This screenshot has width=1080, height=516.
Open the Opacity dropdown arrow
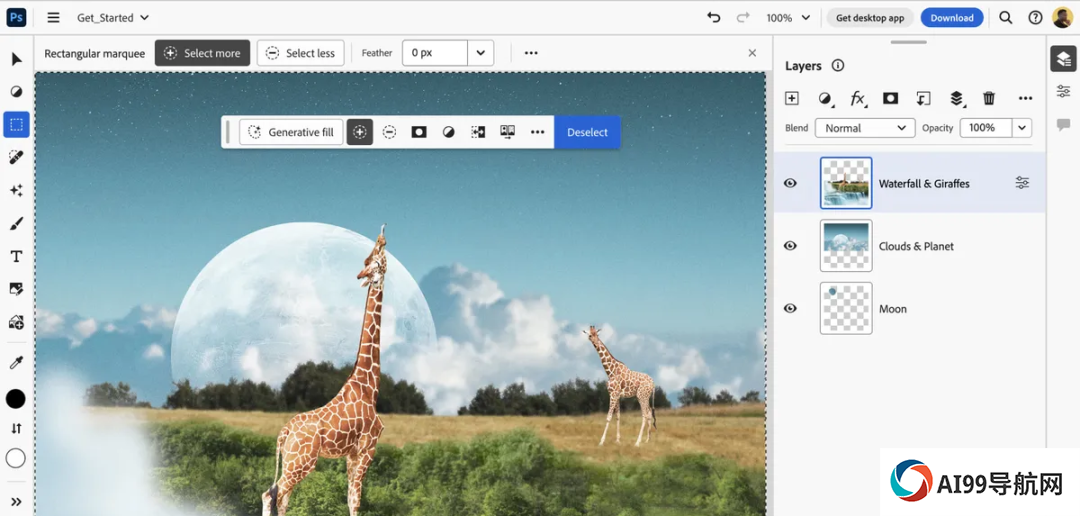click(1022, 128)
